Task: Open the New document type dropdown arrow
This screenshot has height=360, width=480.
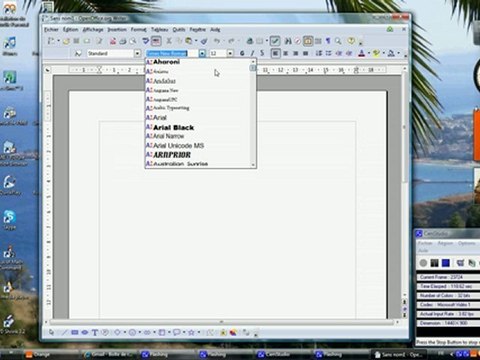Action: (58, 41)
